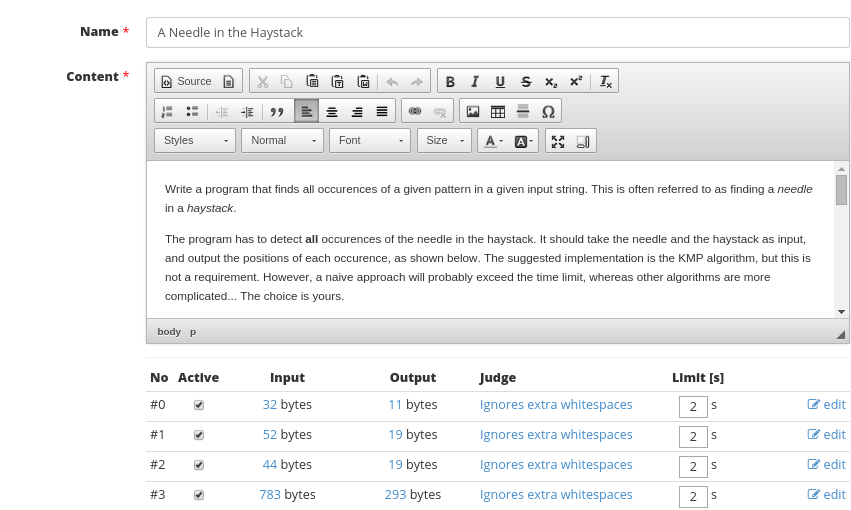Uncheck Active for test #3
This screenshot has height=510, width=851.
click(x=199, y=495)
